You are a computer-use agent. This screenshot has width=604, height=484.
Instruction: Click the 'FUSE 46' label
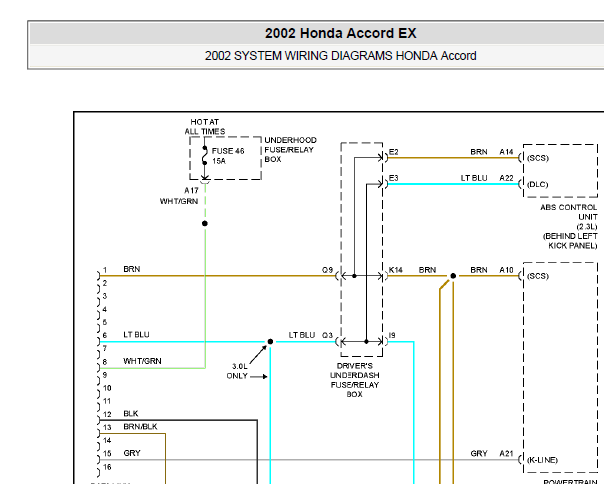coord(228,151)
